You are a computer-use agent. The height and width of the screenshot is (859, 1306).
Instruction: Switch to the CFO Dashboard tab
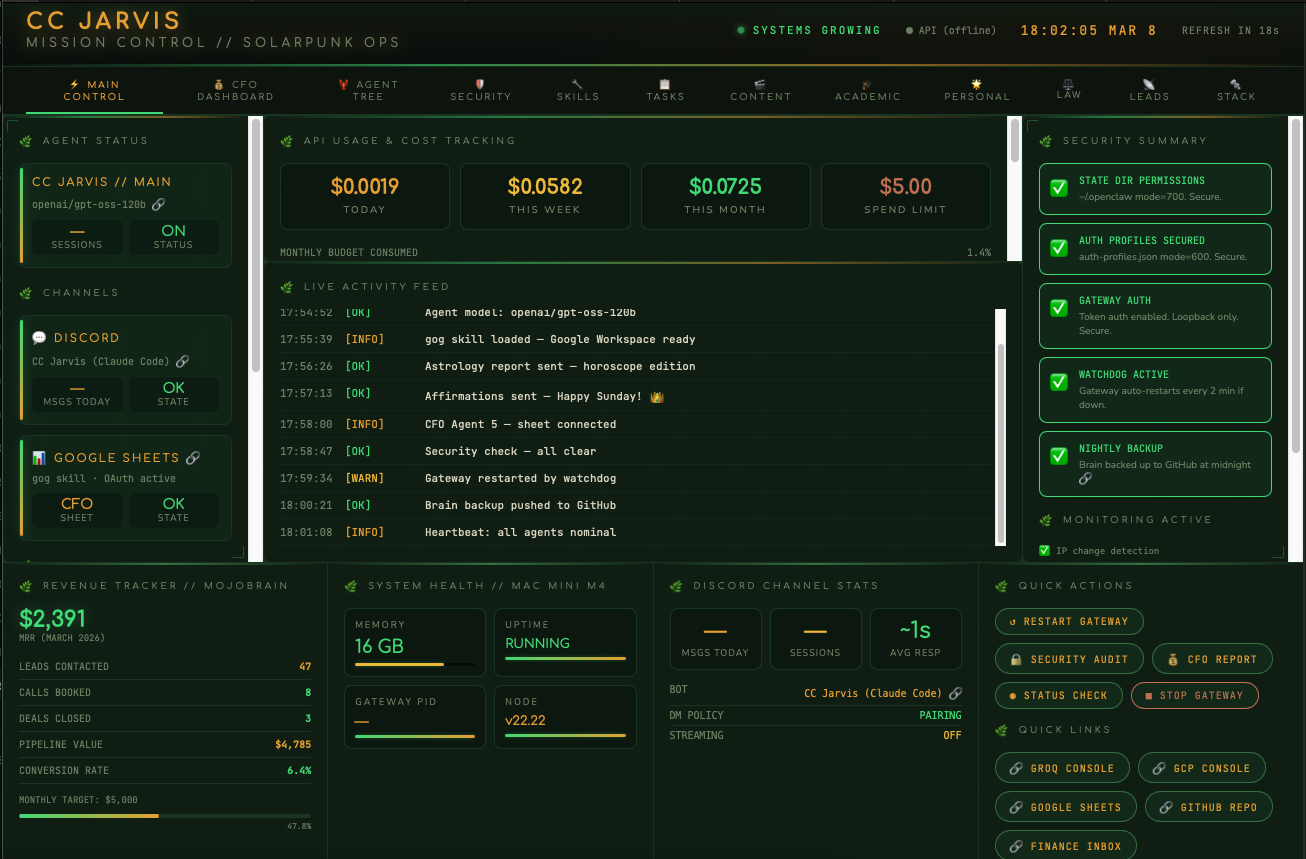[x=236, y=90]
